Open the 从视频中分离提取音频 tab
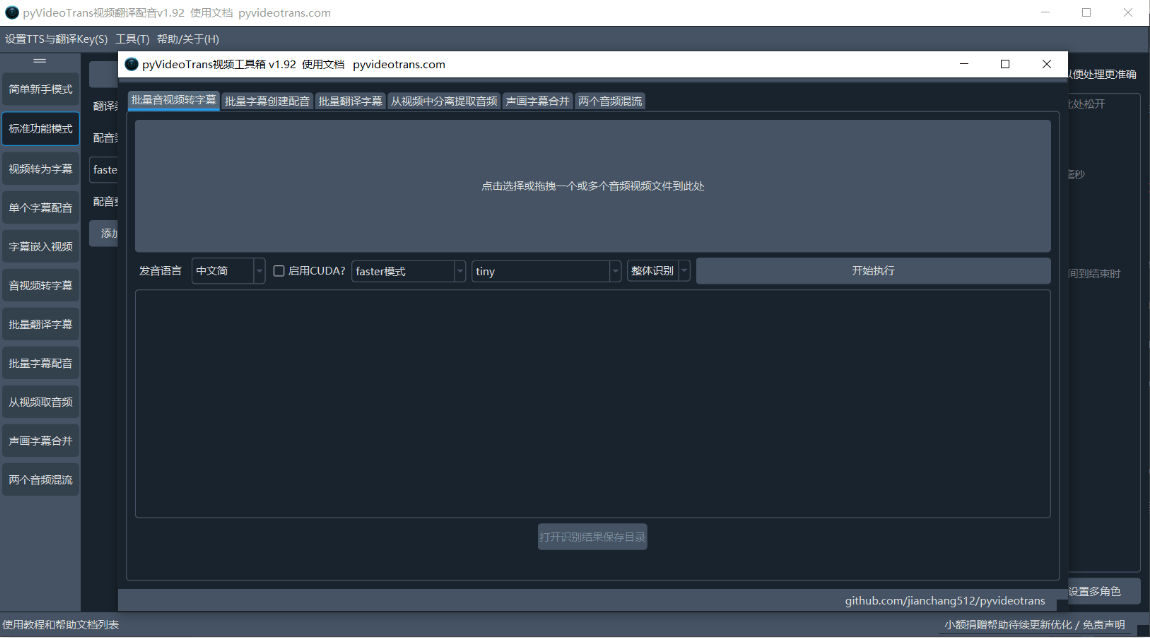This screenshot has width=1150, height=638. point(443,101)
